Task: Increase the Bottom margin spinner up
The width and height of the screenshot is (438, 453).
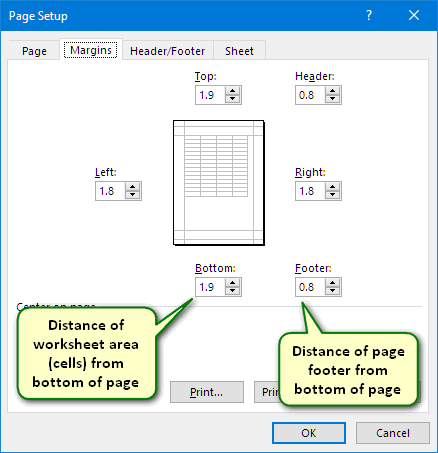Action: pyautogui.click(x=232, y=283)
